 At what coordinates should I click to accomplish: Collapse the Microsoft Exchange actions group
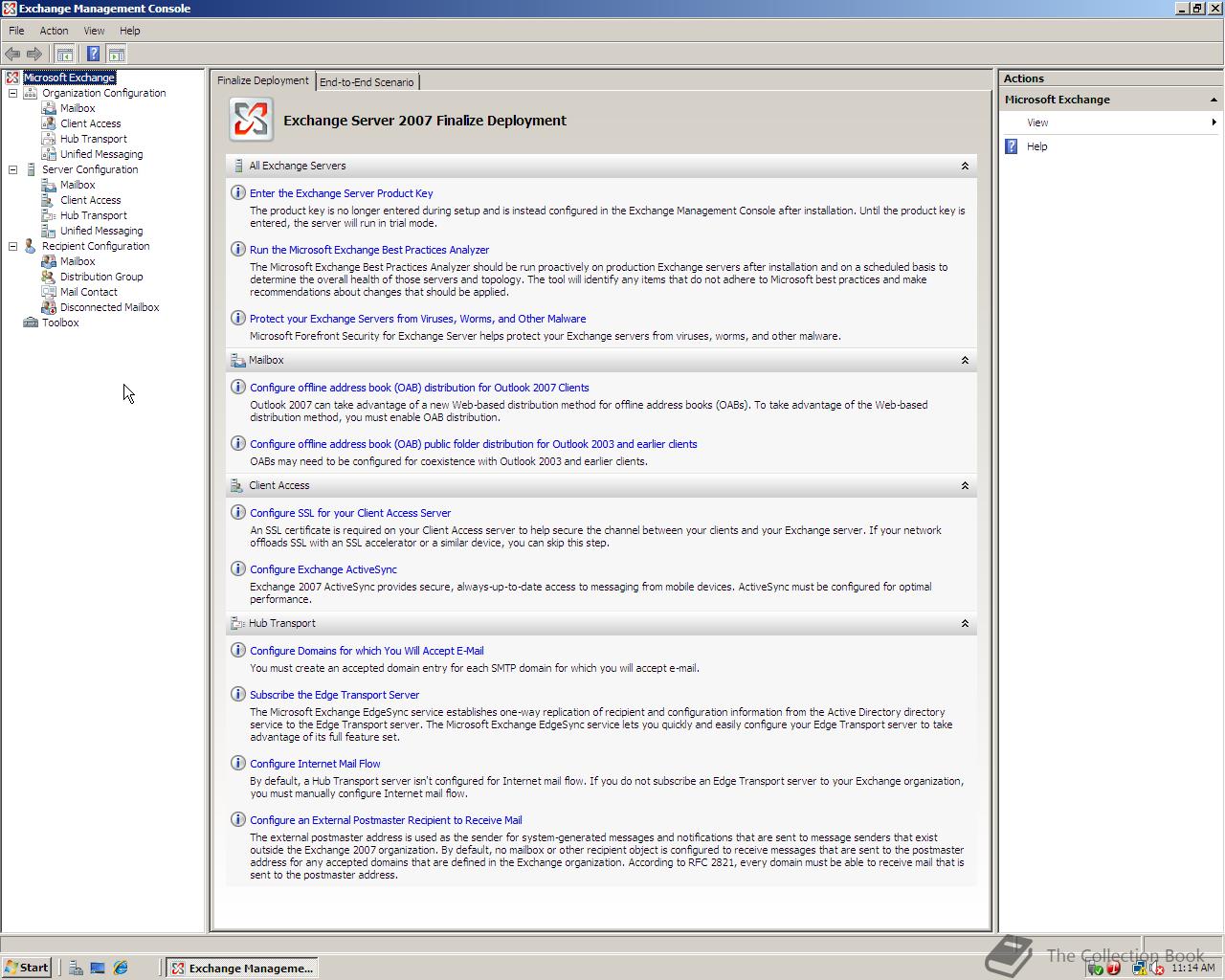pos(1214,100)
